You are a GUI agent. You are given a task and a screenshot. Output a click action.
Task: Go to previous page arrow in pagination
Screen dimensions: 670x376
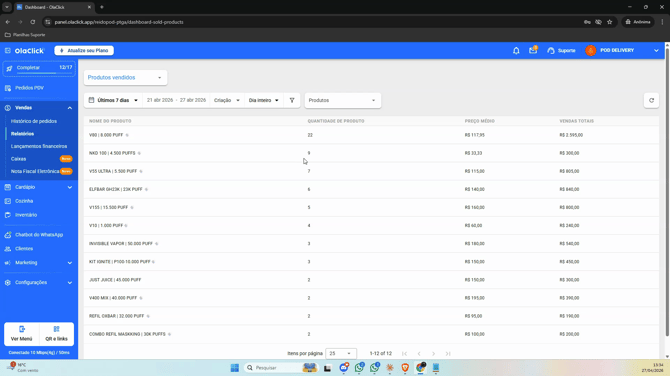tap(419, 354)
